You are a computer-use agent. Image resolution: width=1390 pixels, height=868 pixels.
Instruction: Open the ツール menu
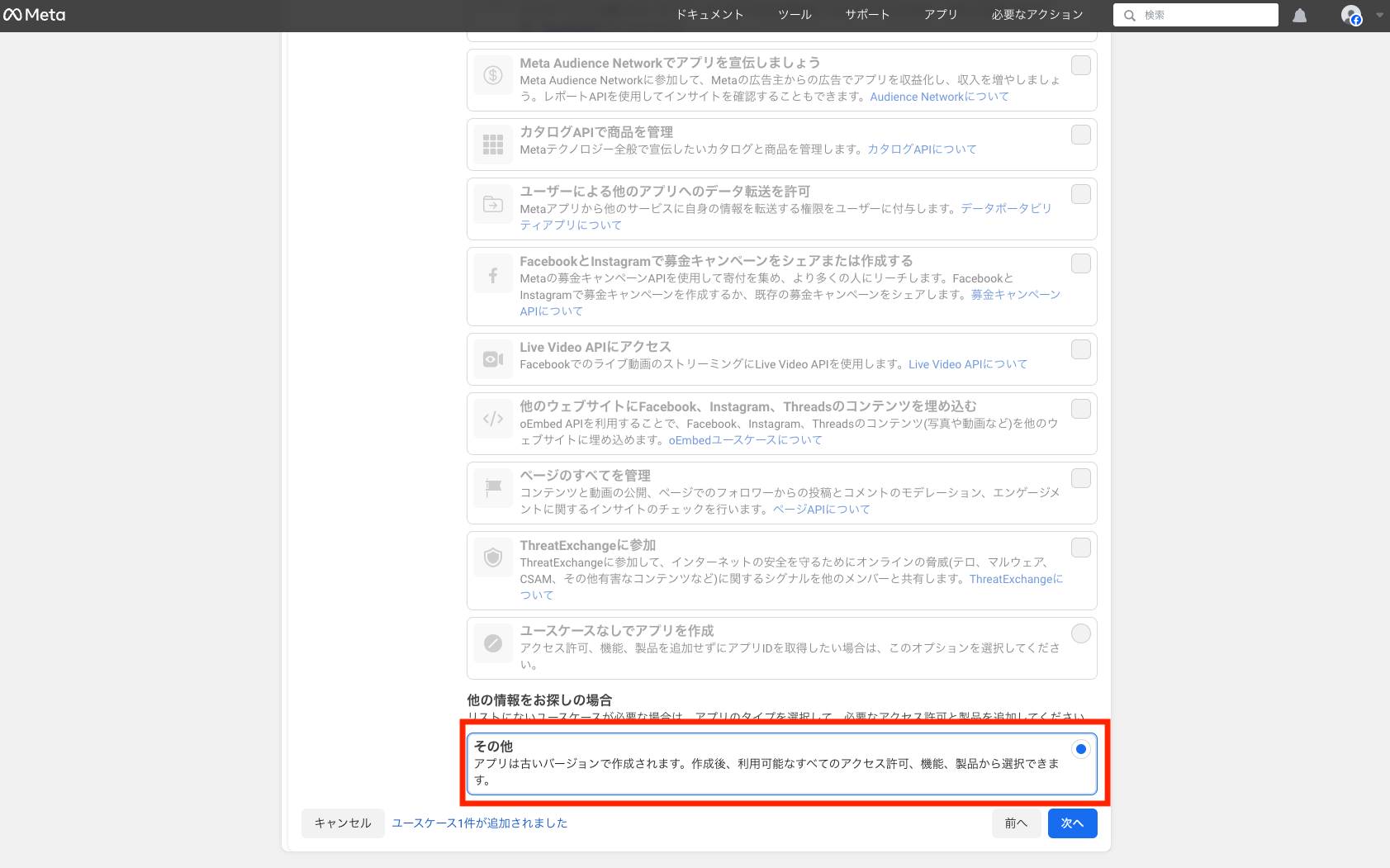tap(794, 14)
